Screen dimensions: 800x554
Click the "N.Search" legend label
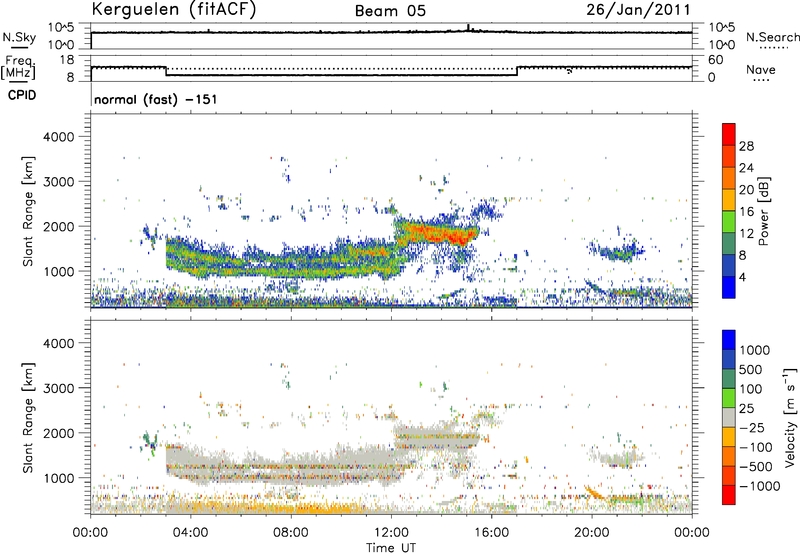pyautogui.click(x=772, y=37)
